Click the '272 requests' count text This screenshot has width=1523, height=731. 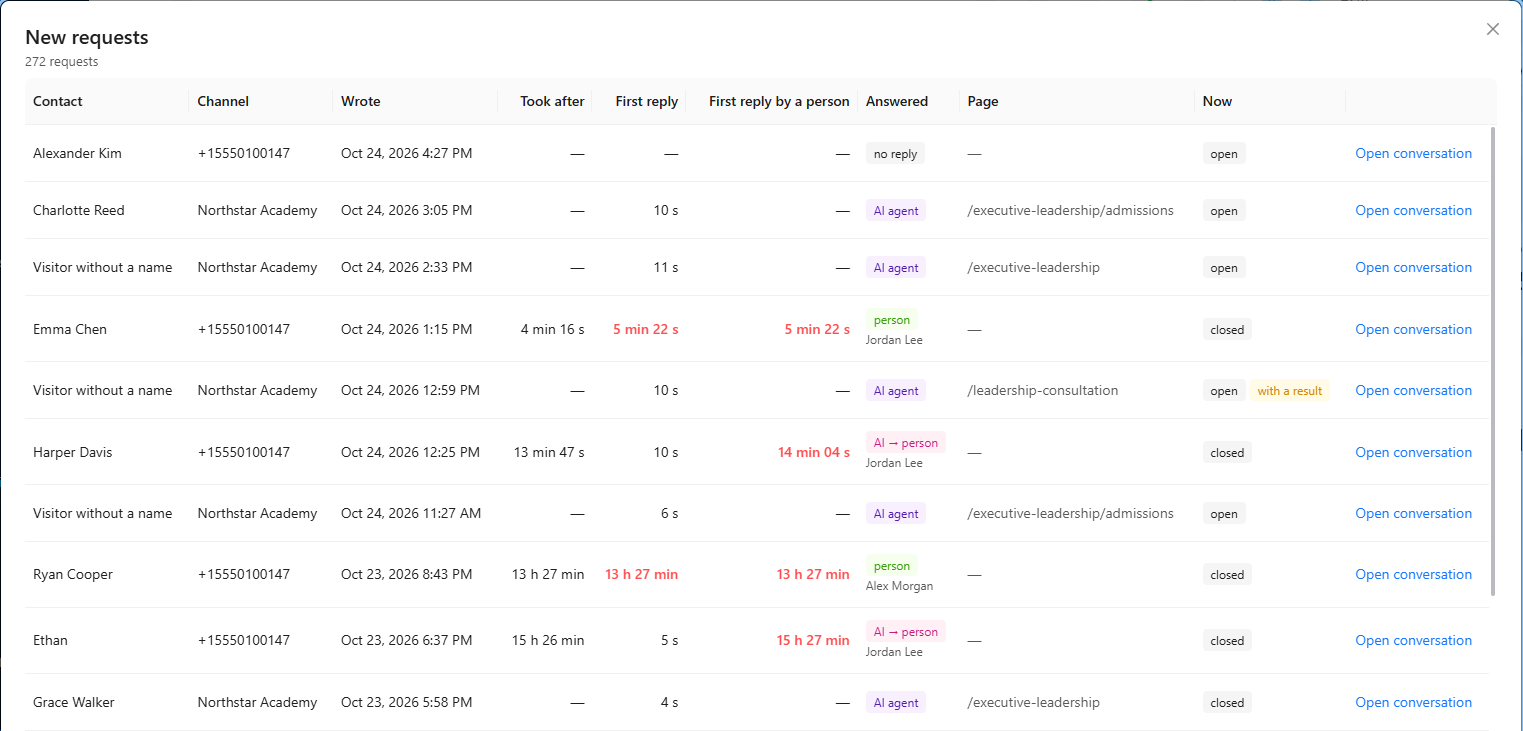pos(62,62)
